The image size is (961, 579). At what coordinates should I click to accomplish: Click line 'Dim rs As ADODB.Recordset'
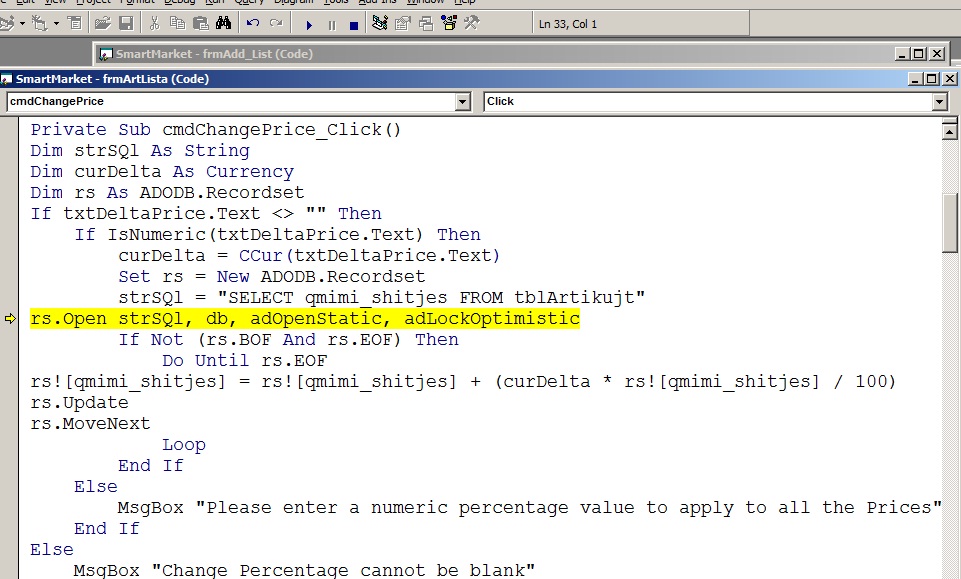[x=167, y=192]
